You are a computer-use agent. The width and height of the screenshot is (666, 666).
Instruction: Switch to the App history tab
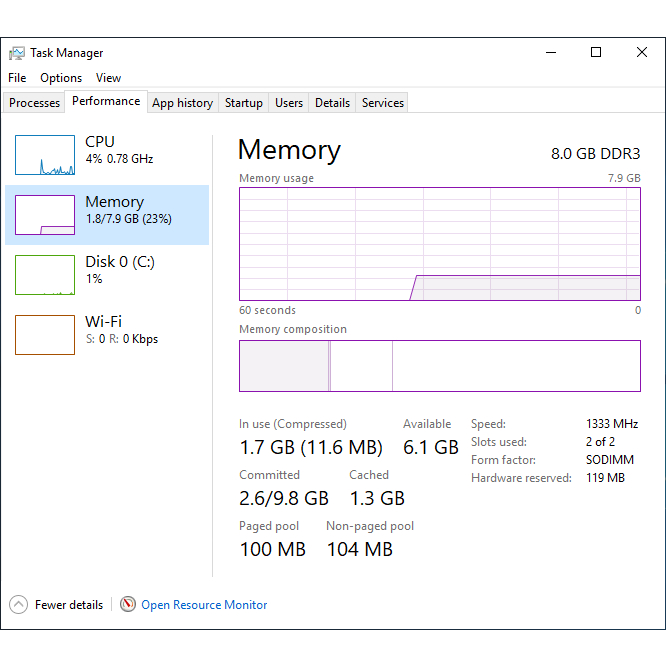(183, 103)
